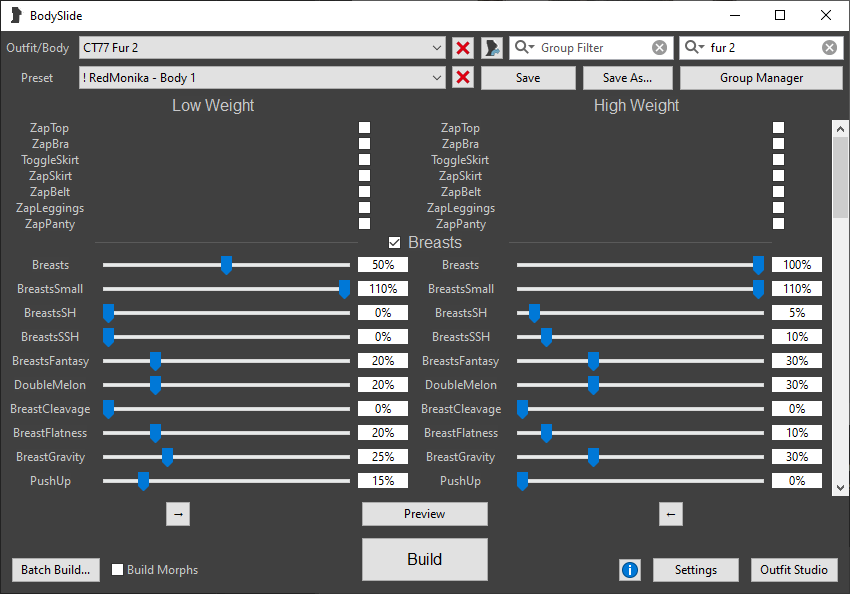
Task: Click the Preview button
Action: [424, 514]
